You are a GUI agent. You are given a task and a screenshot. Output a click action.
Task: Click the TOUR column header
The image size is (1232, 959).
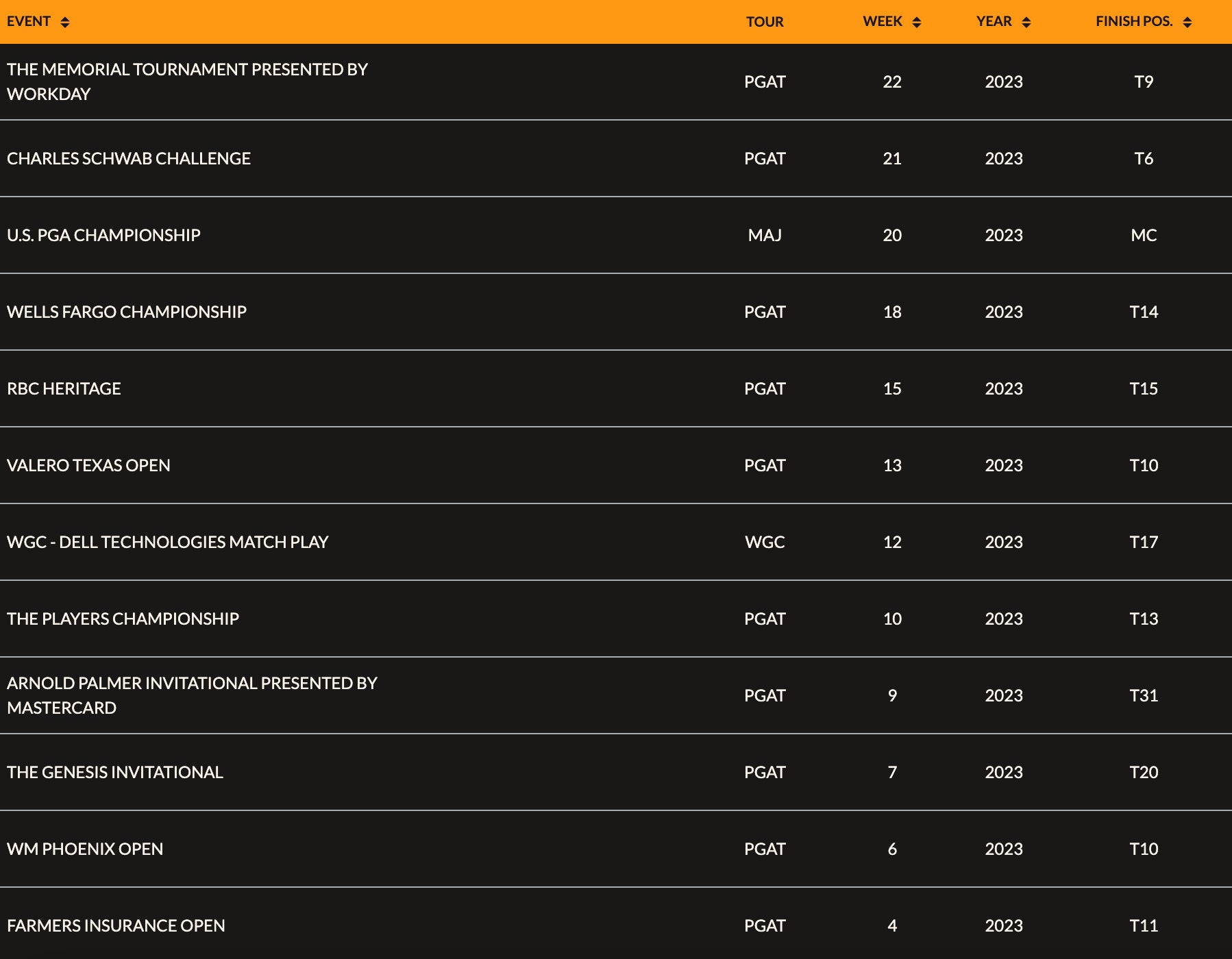765,22
